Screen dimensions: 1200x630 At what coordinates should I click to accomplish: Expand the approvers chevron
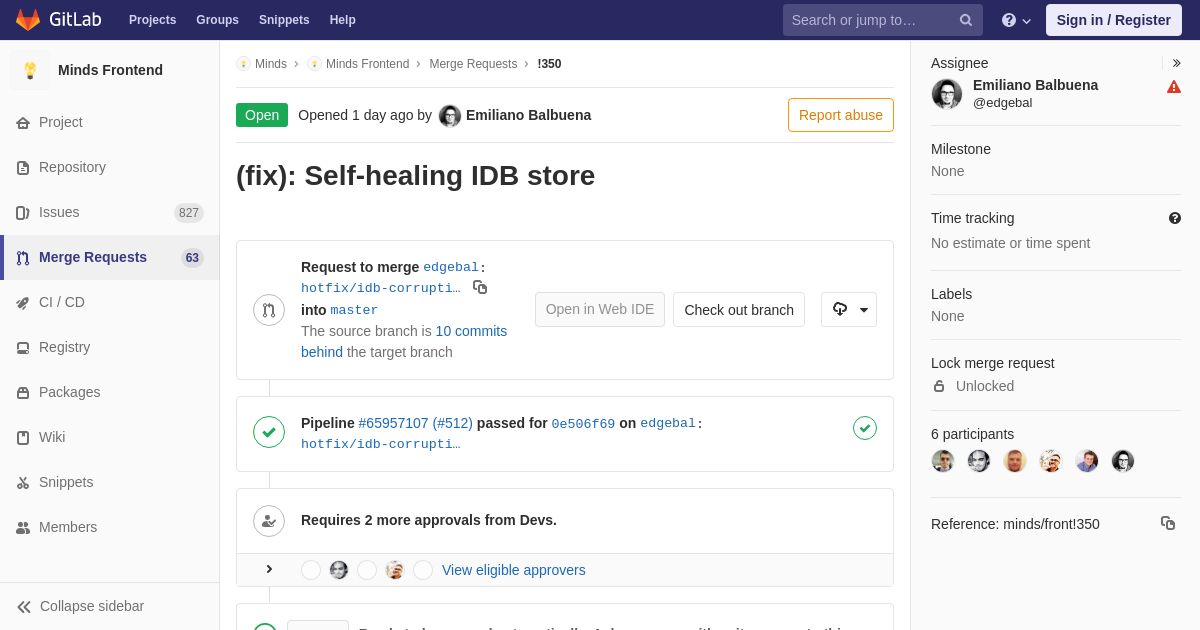pos(269,569)
